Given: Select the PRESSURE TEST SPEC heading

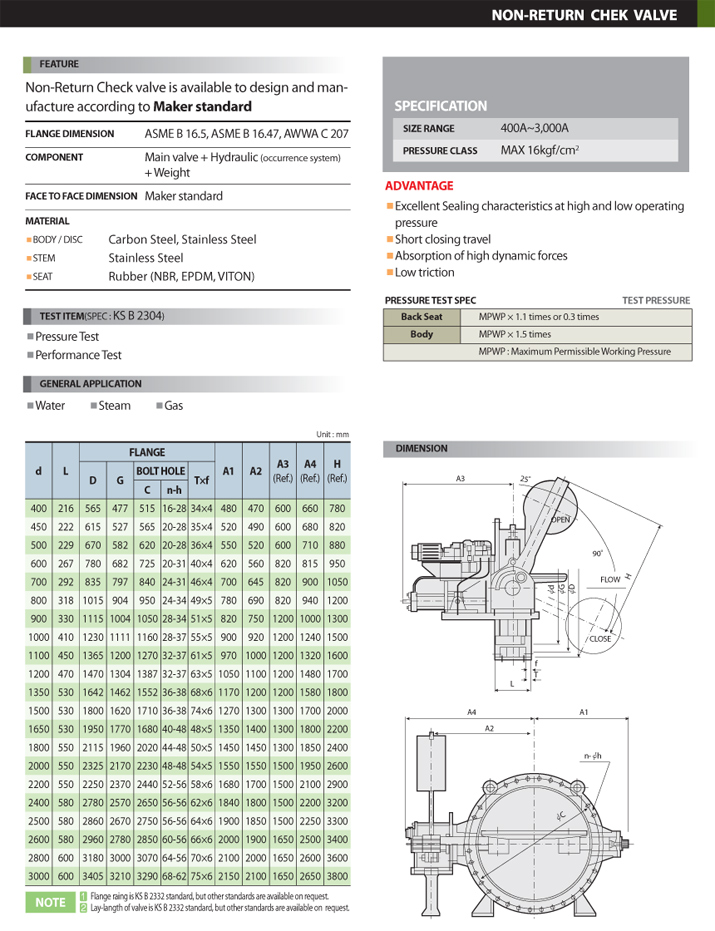Looking at the screenshot, I should click(x=431, y=300).
